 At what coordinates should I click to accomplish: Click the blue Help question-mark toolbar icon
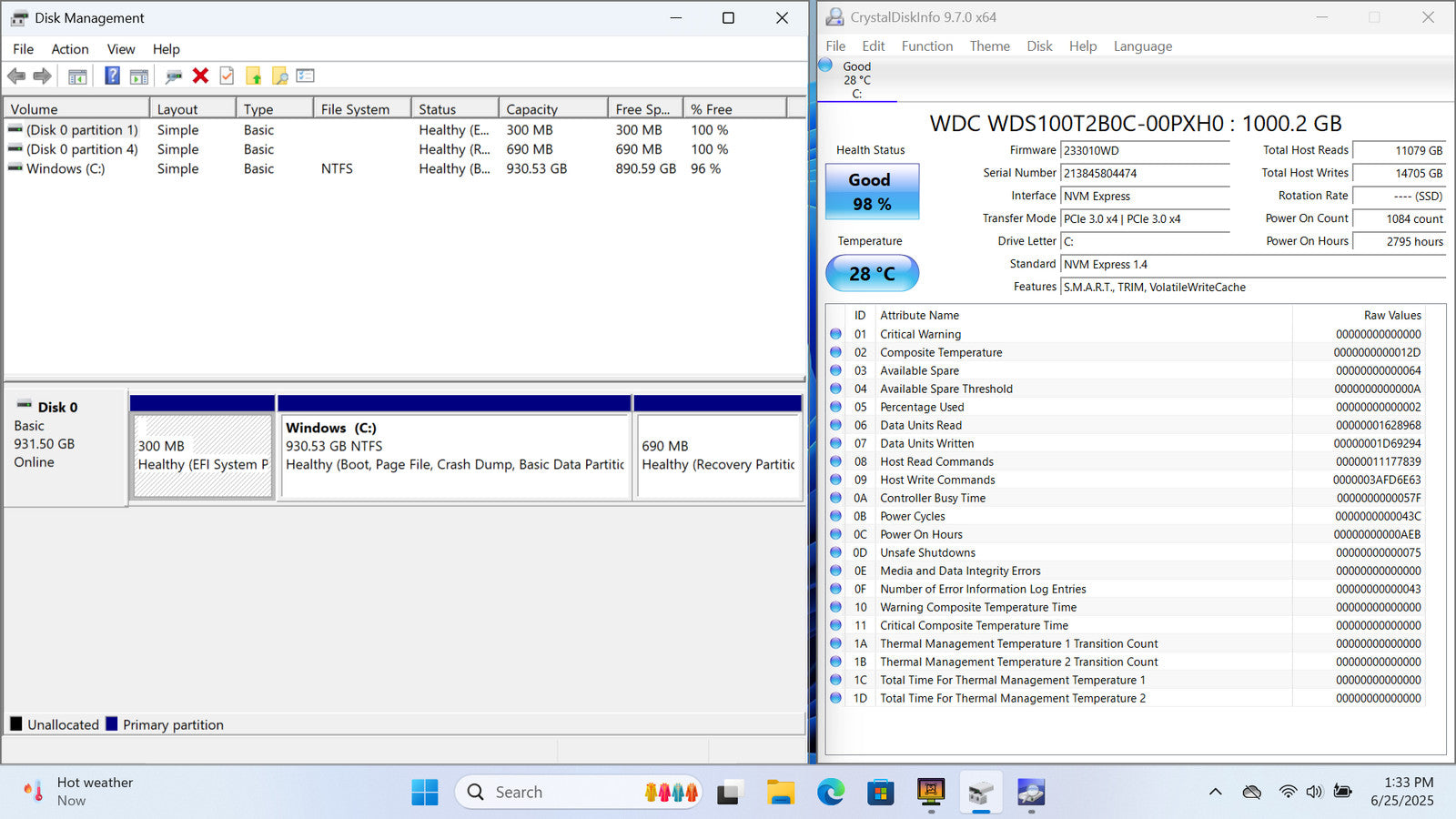[x=112, y=76]
